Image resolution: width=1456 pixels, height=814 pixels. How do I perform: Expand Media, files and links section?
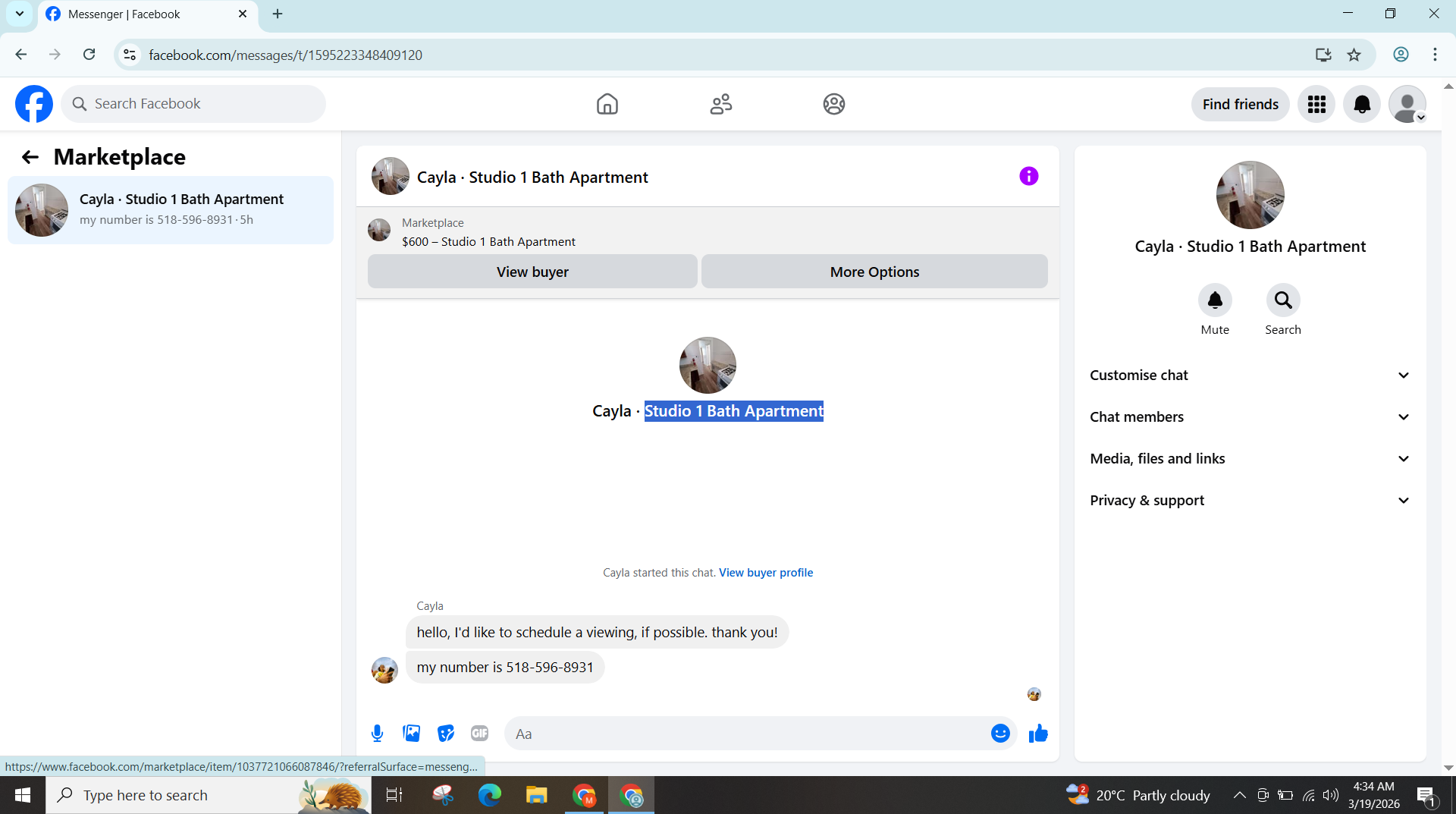pos(1250,458)
